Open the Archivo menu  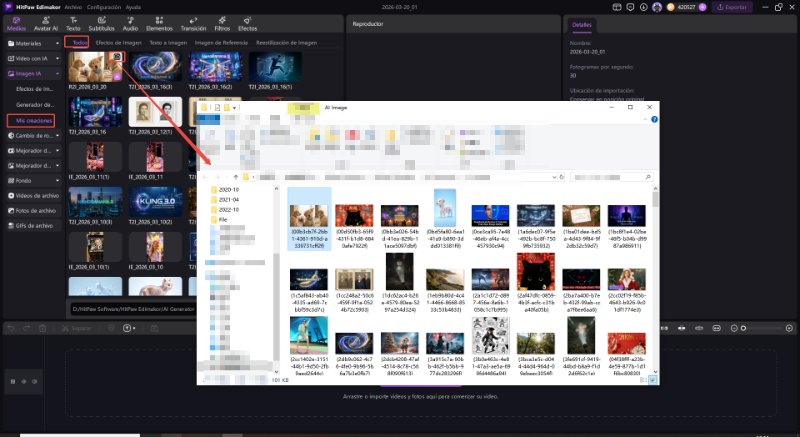point(73,6)
